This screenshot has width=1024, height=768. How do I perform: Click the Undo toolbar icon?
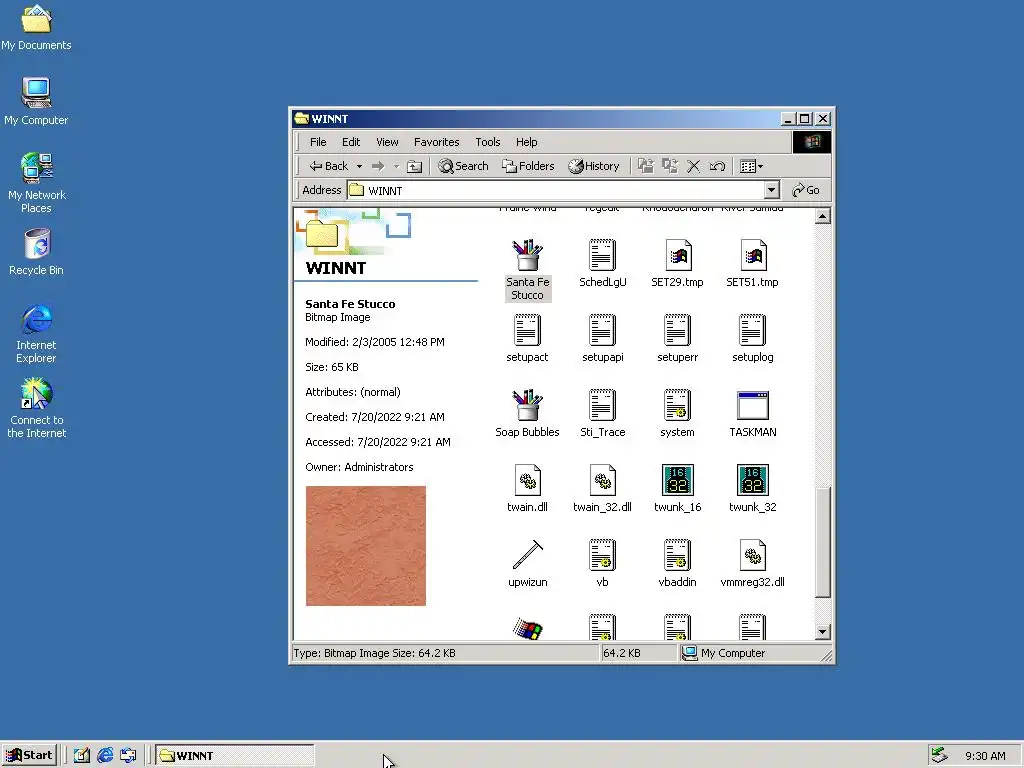717,167
